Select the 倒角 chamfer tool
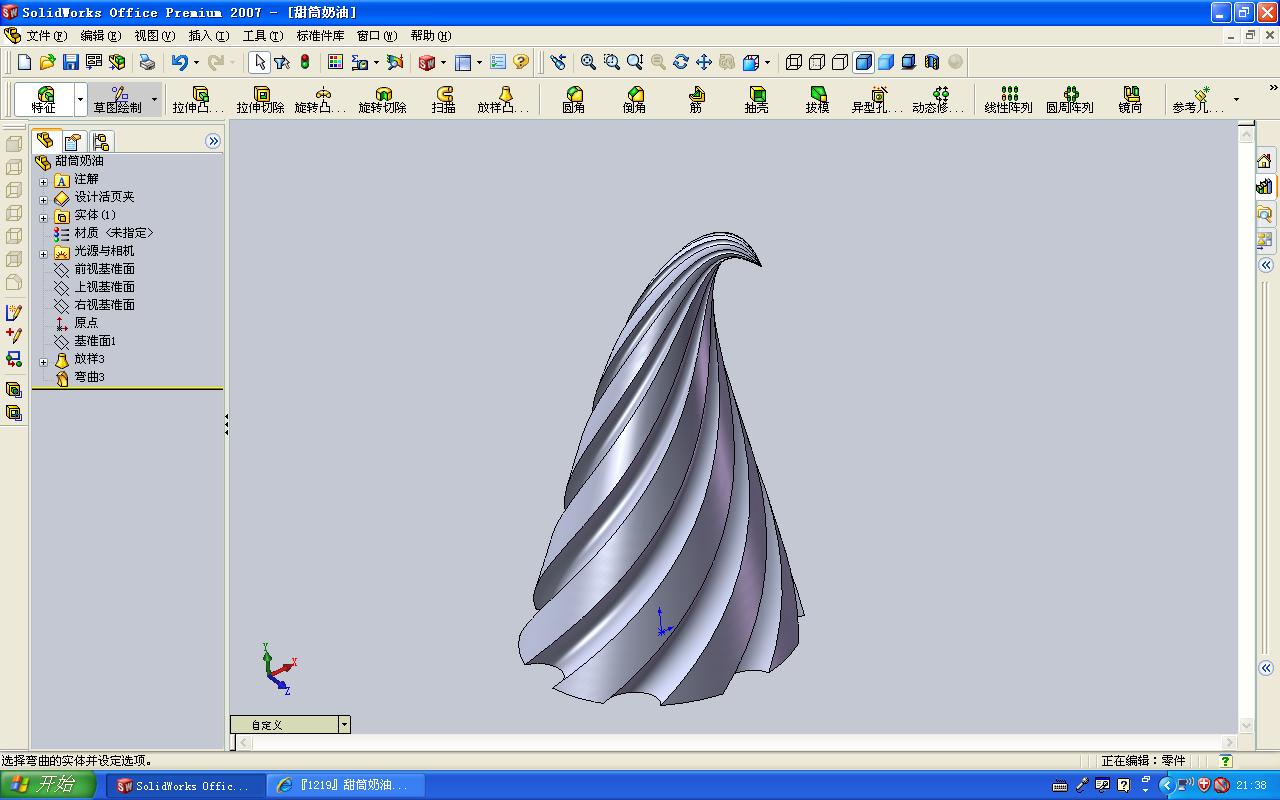 (x=634, y=100)
